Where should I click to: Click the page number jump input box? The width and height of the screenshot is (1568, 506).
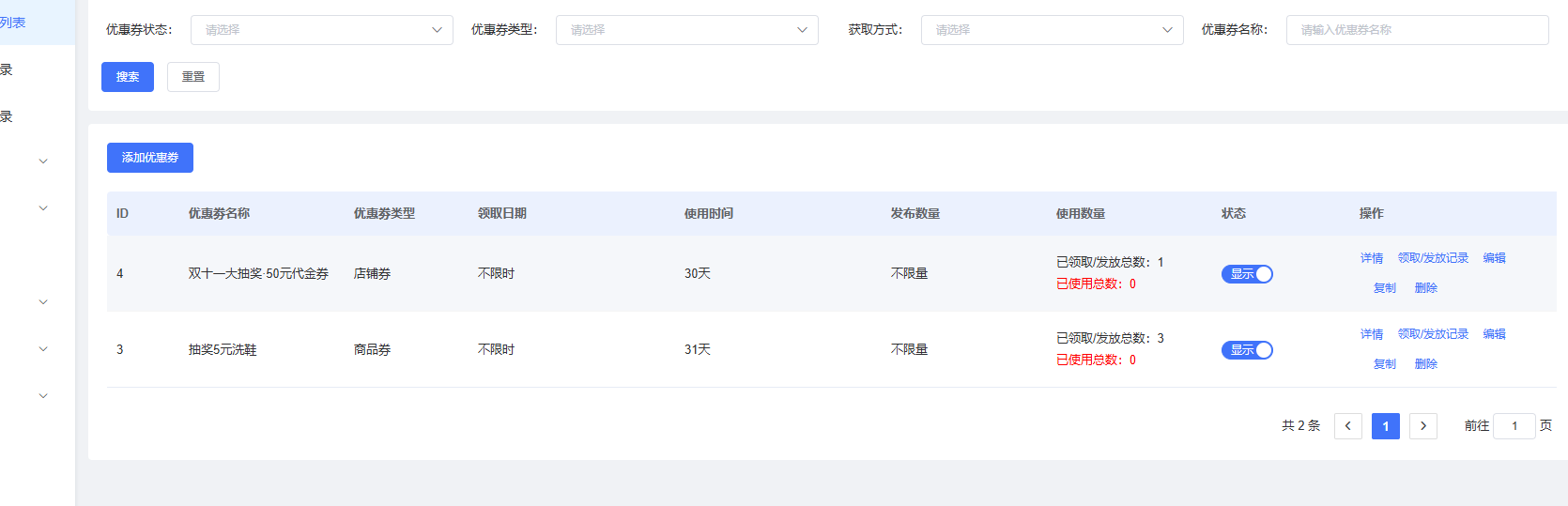point(1514,426)
